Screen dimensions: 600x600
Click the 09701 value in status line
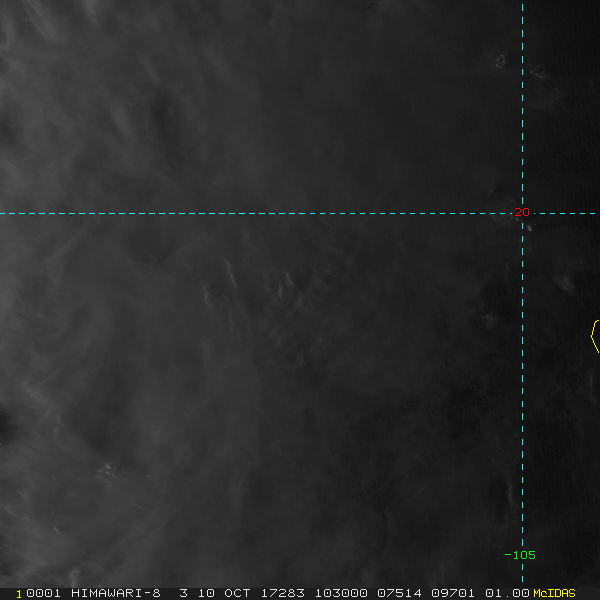point(453,593)
